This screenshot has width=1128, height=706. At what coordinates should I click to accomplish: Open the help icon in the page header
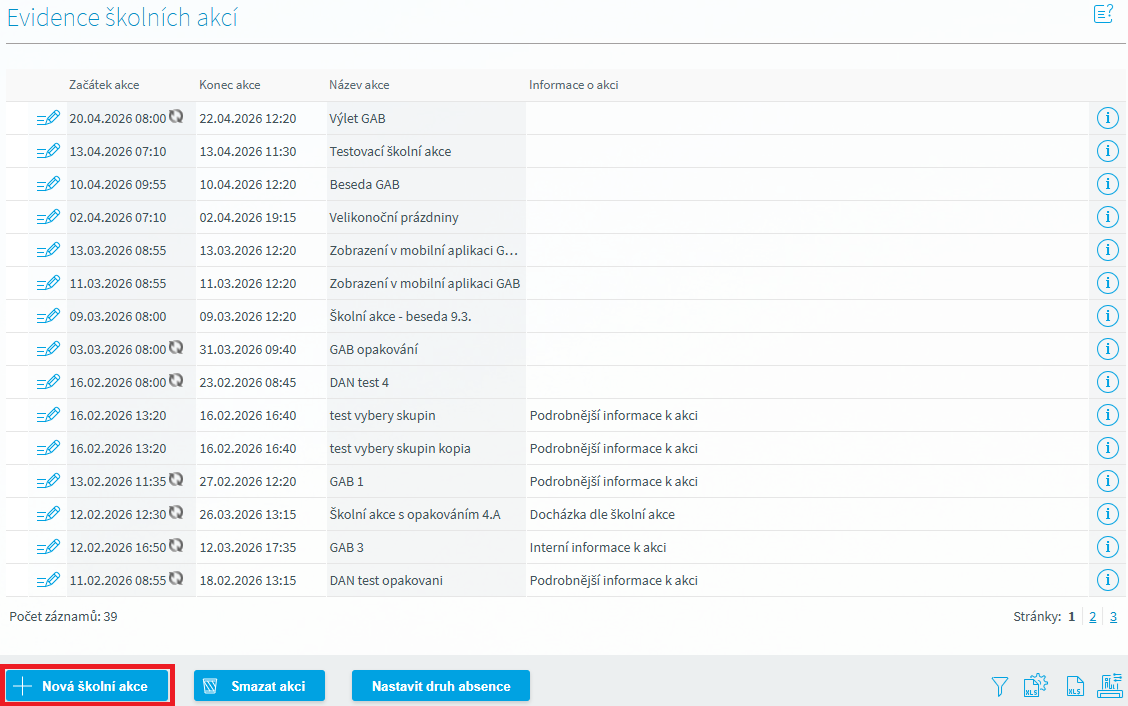[1103, 15]
